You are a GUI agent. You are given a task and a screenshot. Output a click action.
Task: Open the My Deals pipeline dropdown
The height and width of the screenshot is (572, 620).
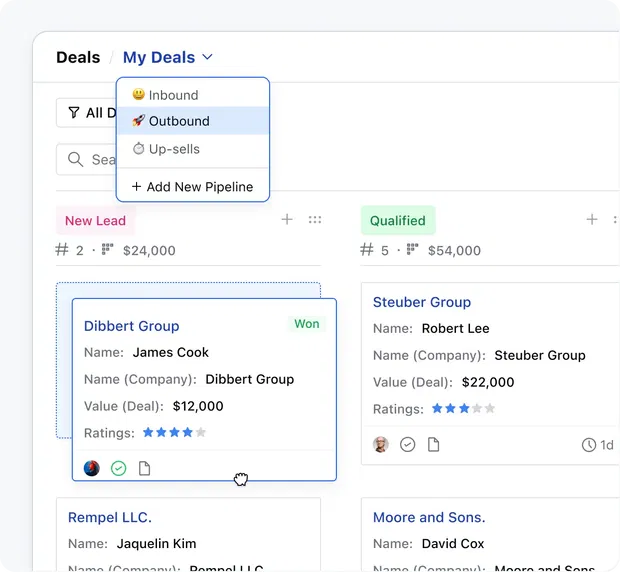(x=168, y=58)
